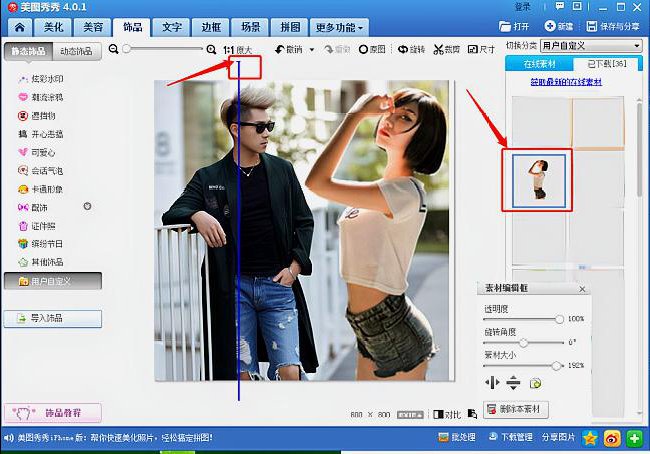The height and width of the screenshot is (454, 650).
Task: Click the 裁剪 (Crop) scissors icon
Action: pyautogui.click(x=438, y=50)
